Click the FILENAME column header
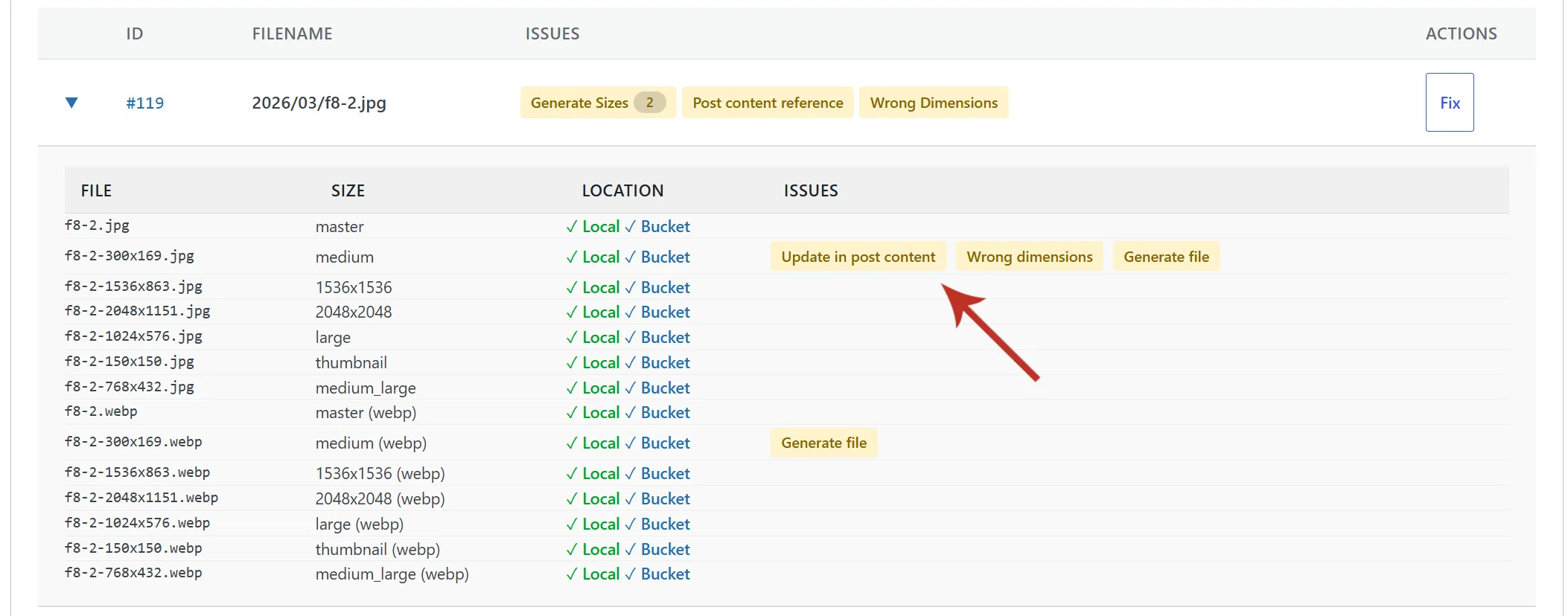 click(x=292, y=33)
